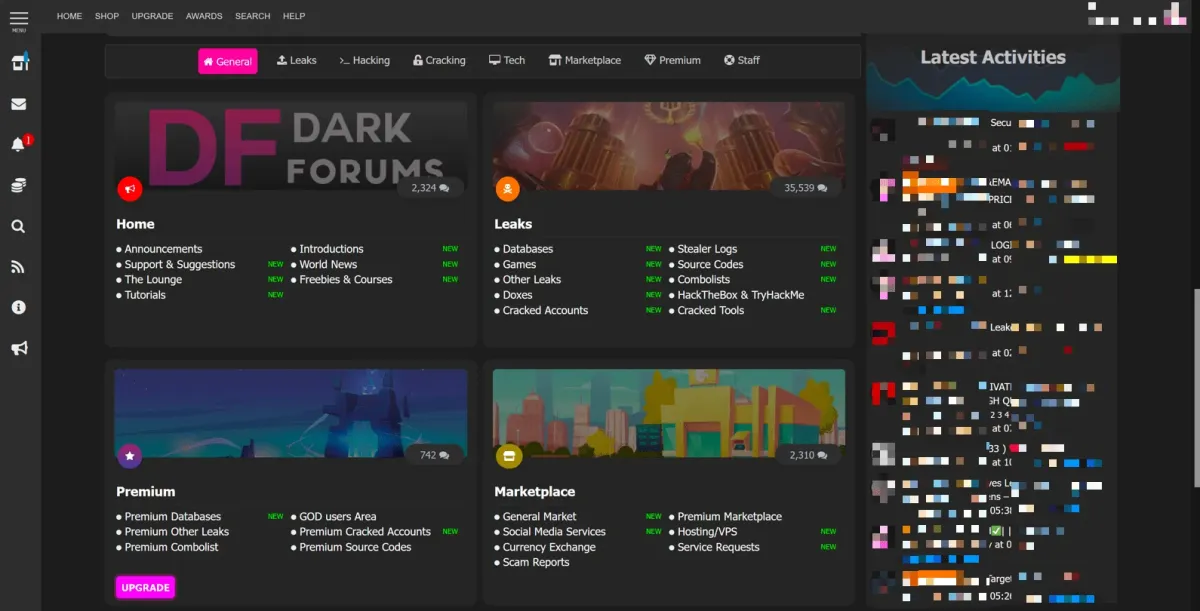Click the wallet badge on Marketplace card

[509, 456]
